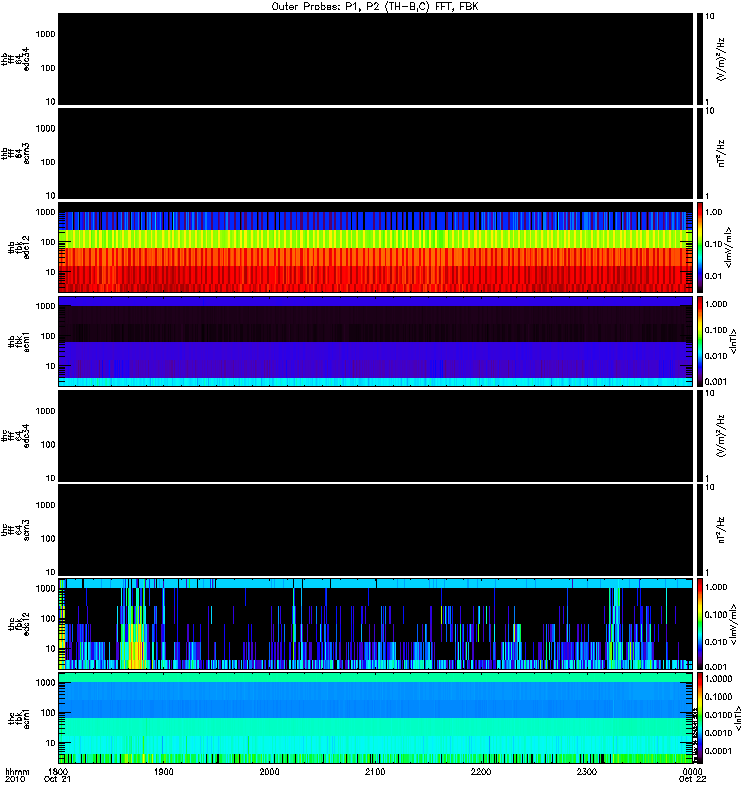Click the black color bar of the thc scm3 panel
Screen dimensions: 750x800
click(700, 530)
